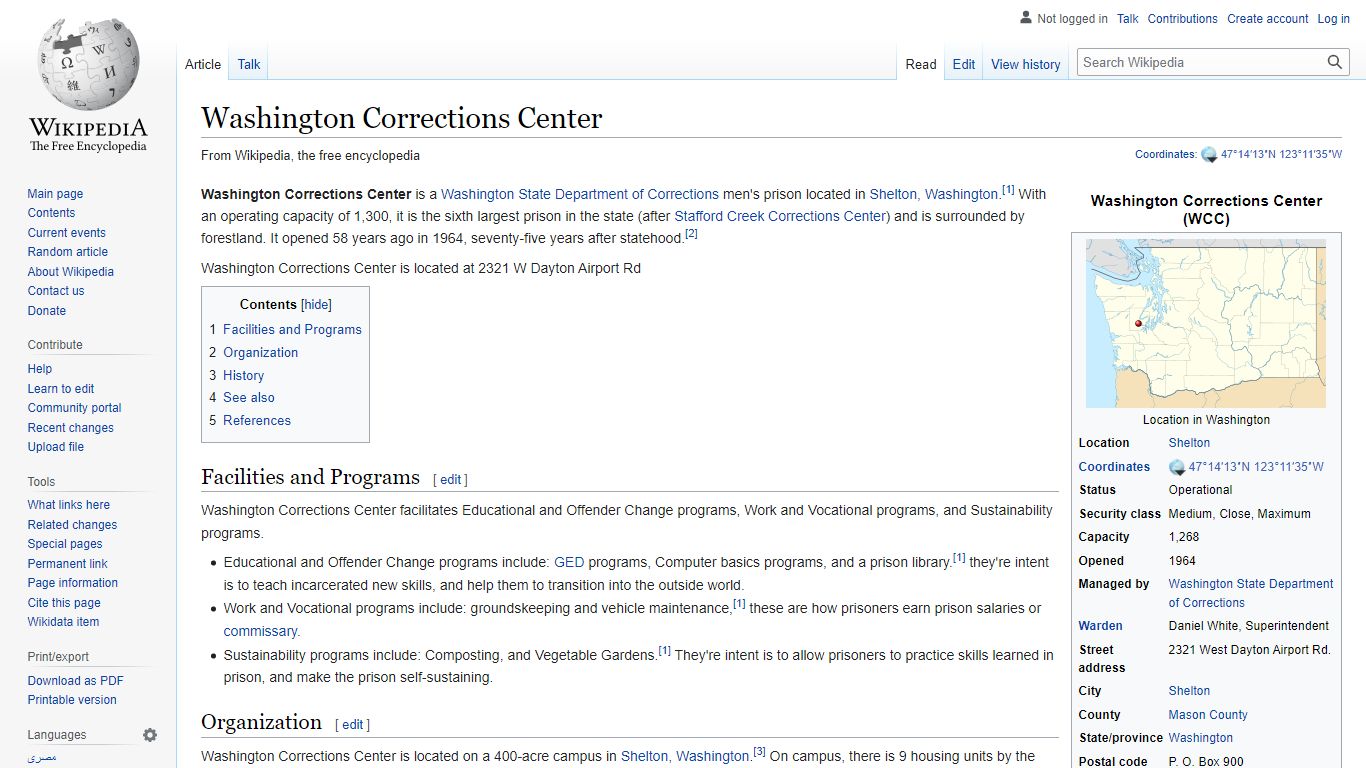
Task: Open Printable version link
Action: 72,700
